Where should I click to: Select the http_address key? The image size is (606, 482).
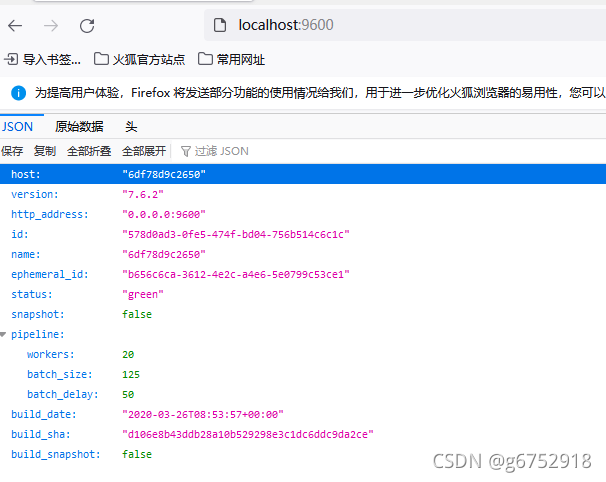[50, 215]
